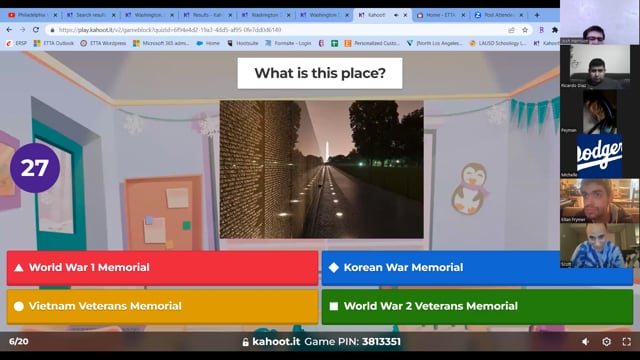The height and width of the screenshot is (360, 640).
Task: Click the audio indicator on Kahoot! tab
Action: [396, 15]
